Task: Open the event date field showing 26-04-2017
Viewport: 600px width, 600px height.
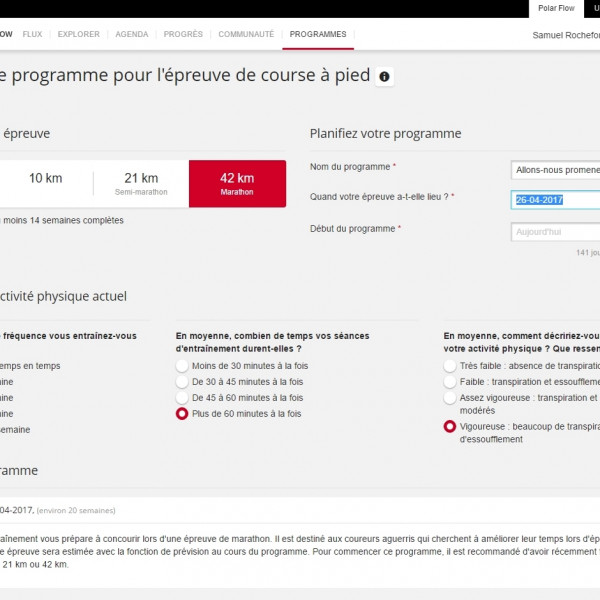Action: [x=555, y=200]
